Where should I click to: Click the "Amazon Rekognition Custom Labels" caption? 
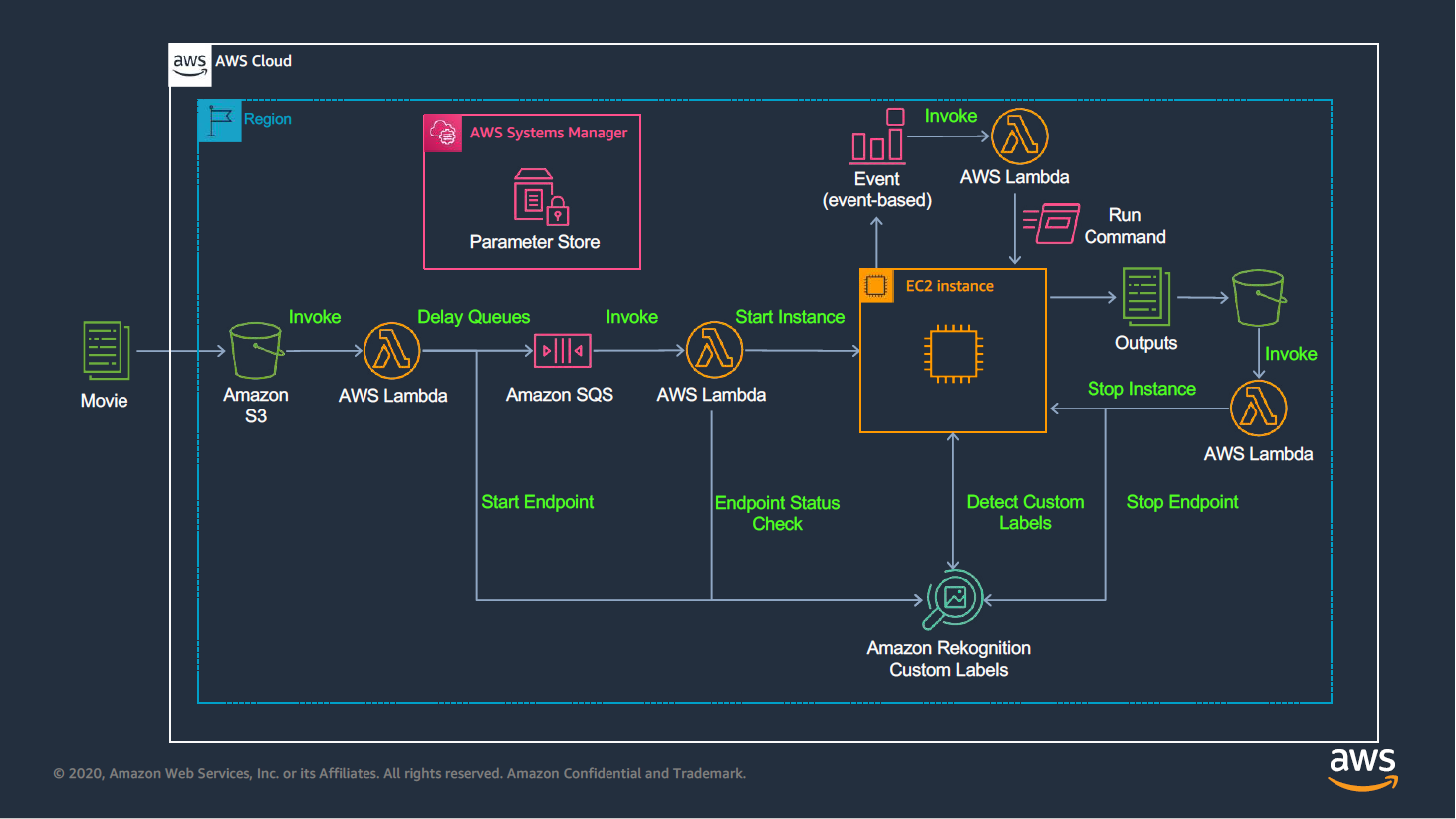point(949,659)
